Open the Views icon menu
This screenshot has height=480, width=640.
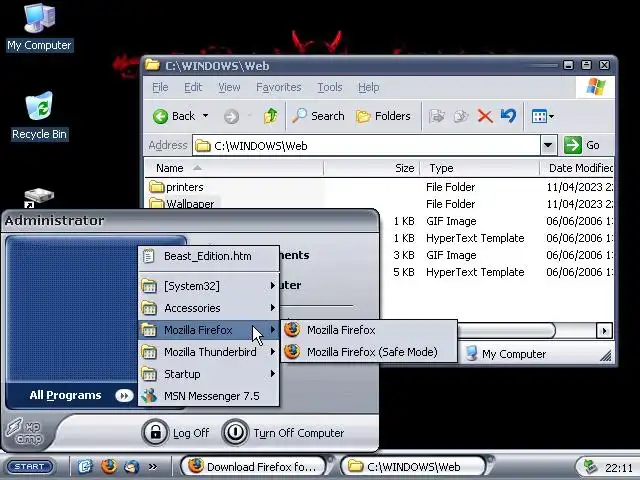(x=543, y=116)
